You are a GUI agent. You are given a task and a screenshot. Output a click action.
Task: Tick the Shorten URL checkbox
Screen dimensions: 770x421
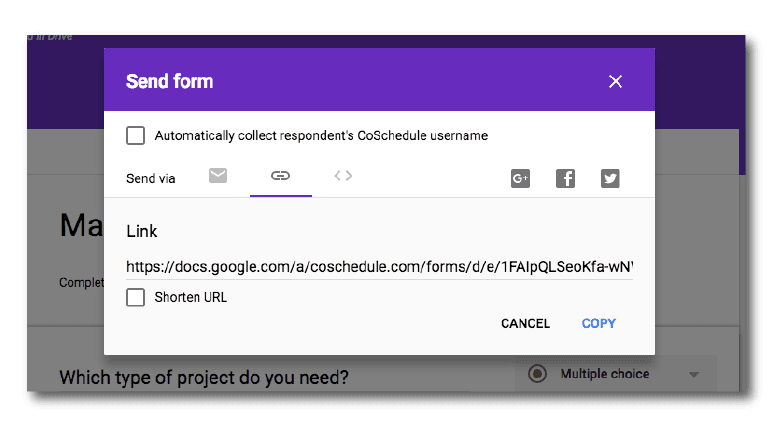(136, 297)
